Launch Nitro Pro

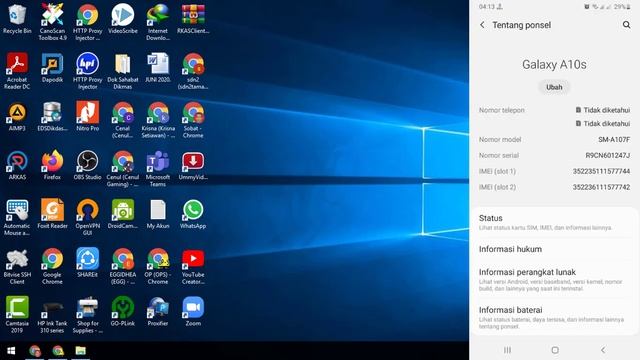pos(88,117)
